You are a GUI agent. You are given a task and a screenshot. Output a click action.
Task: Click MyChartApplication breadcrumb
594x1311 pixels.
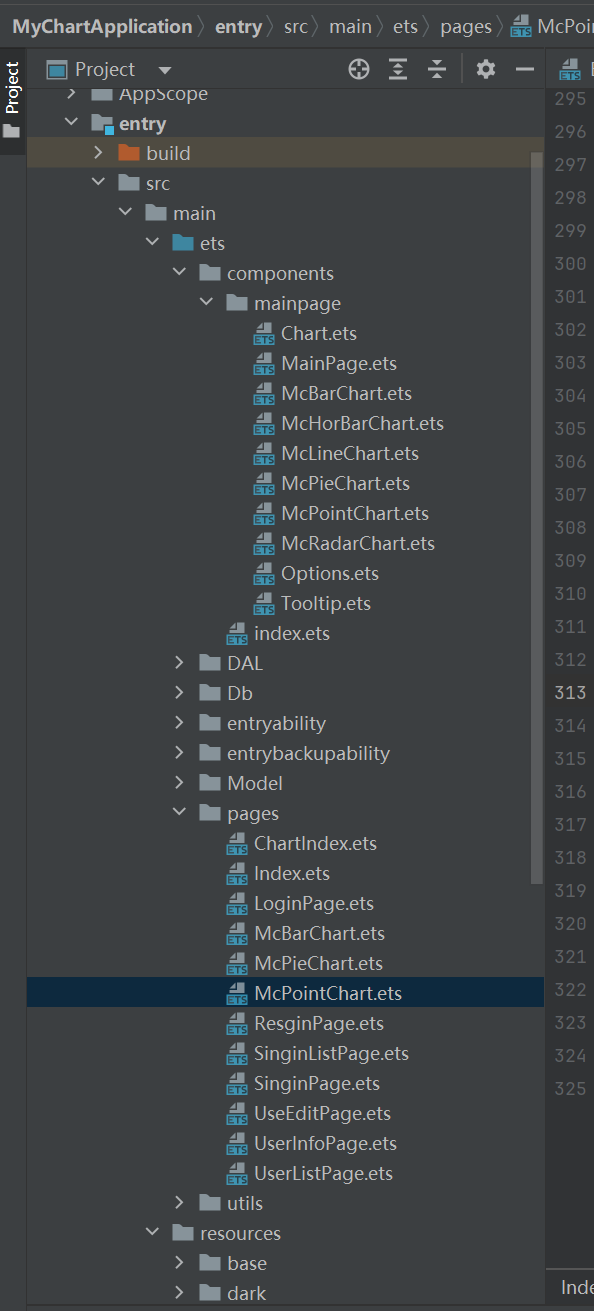(102, 27)
